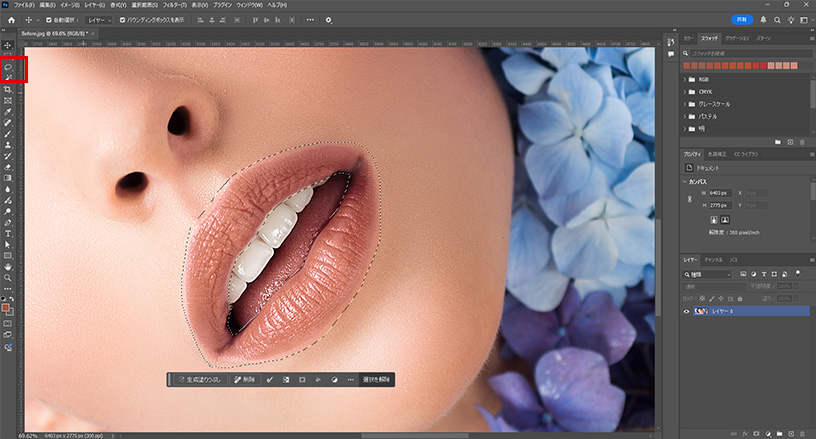Pick the Move tool at top of toolbar
The image size is (816, 439).
point(8,46)
